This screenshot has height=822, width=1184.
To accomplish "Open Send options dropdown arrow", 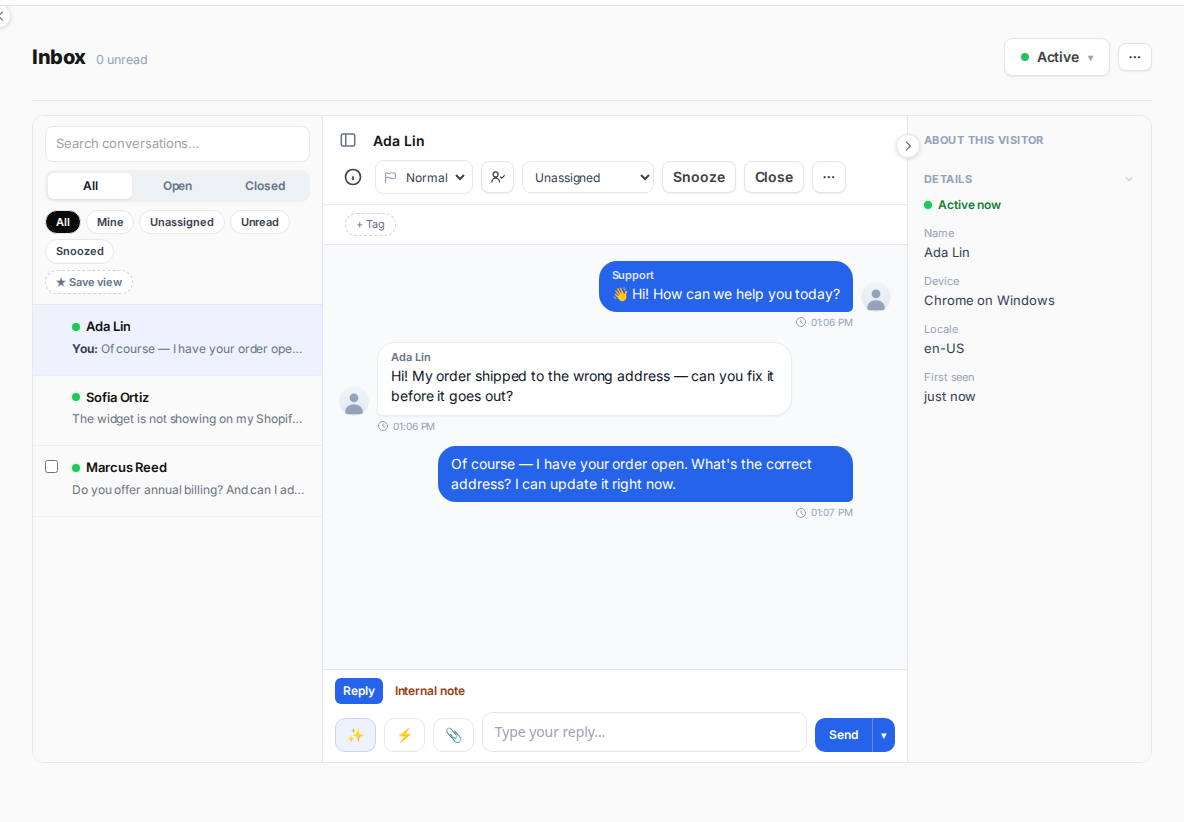I will (x=883, y=735).
